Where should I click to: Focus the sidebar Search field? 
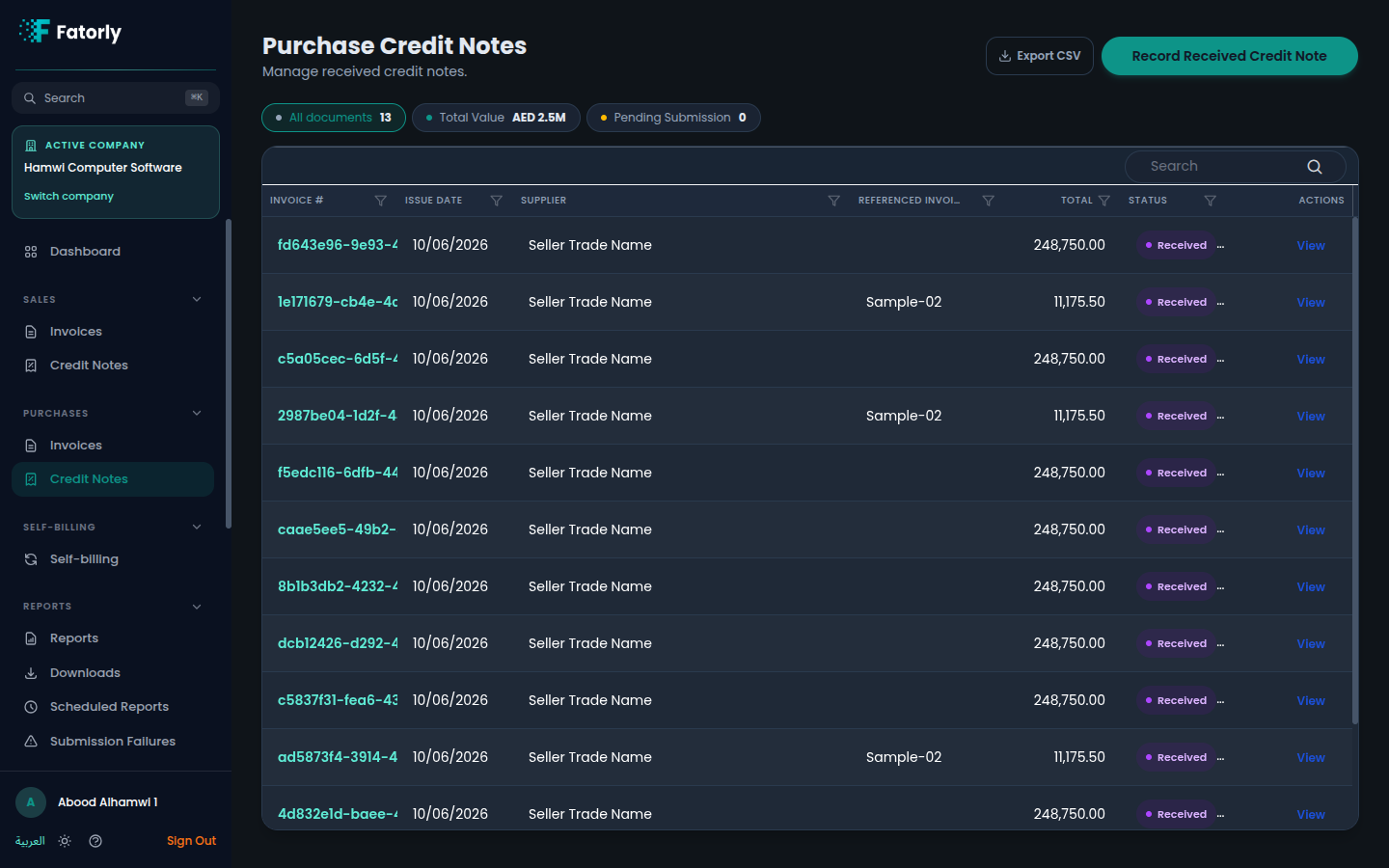(116, 98)
